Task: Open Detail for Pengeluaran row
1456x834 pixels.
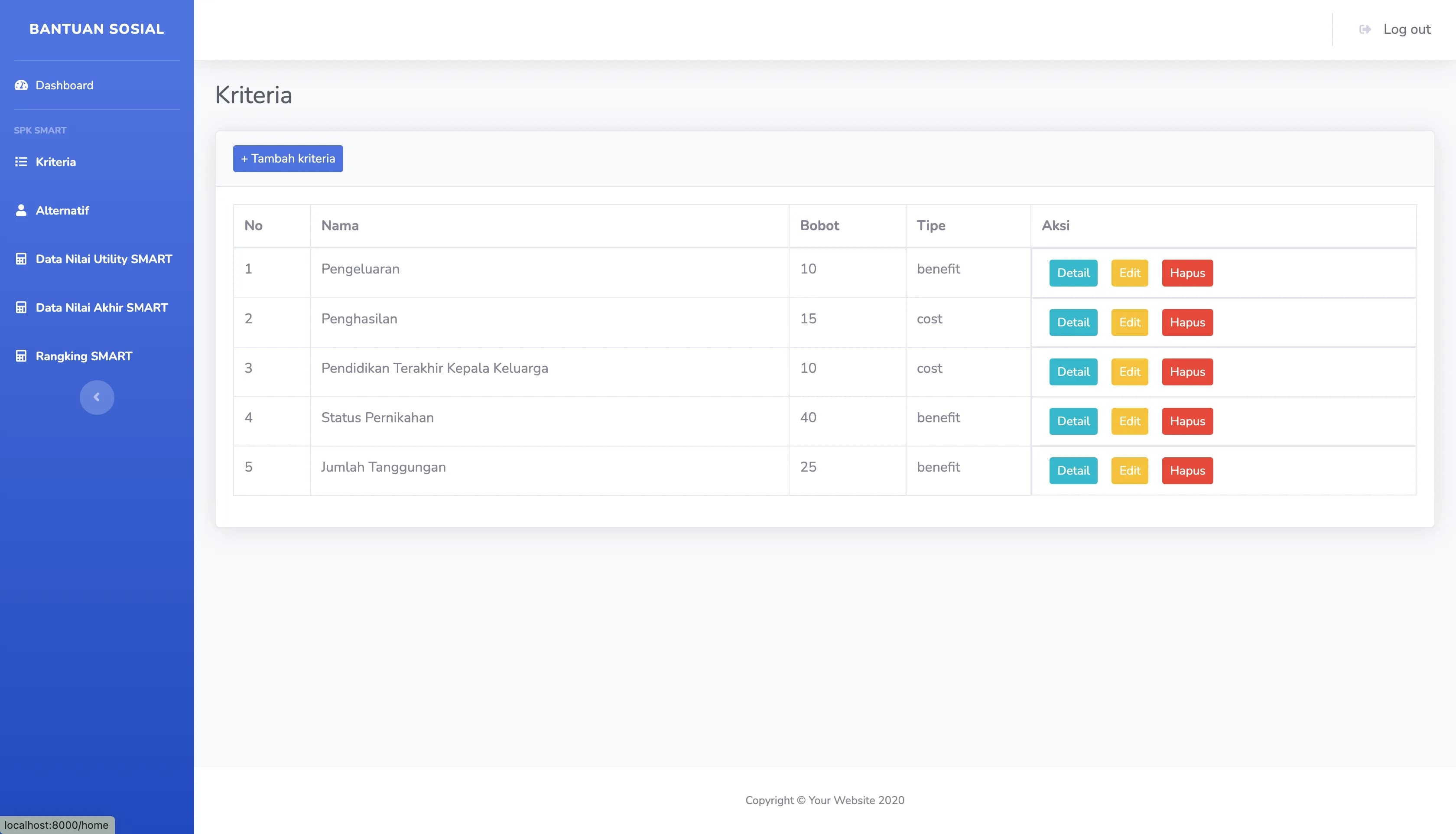Action: pyautogui.click(x=1073, y=273)
